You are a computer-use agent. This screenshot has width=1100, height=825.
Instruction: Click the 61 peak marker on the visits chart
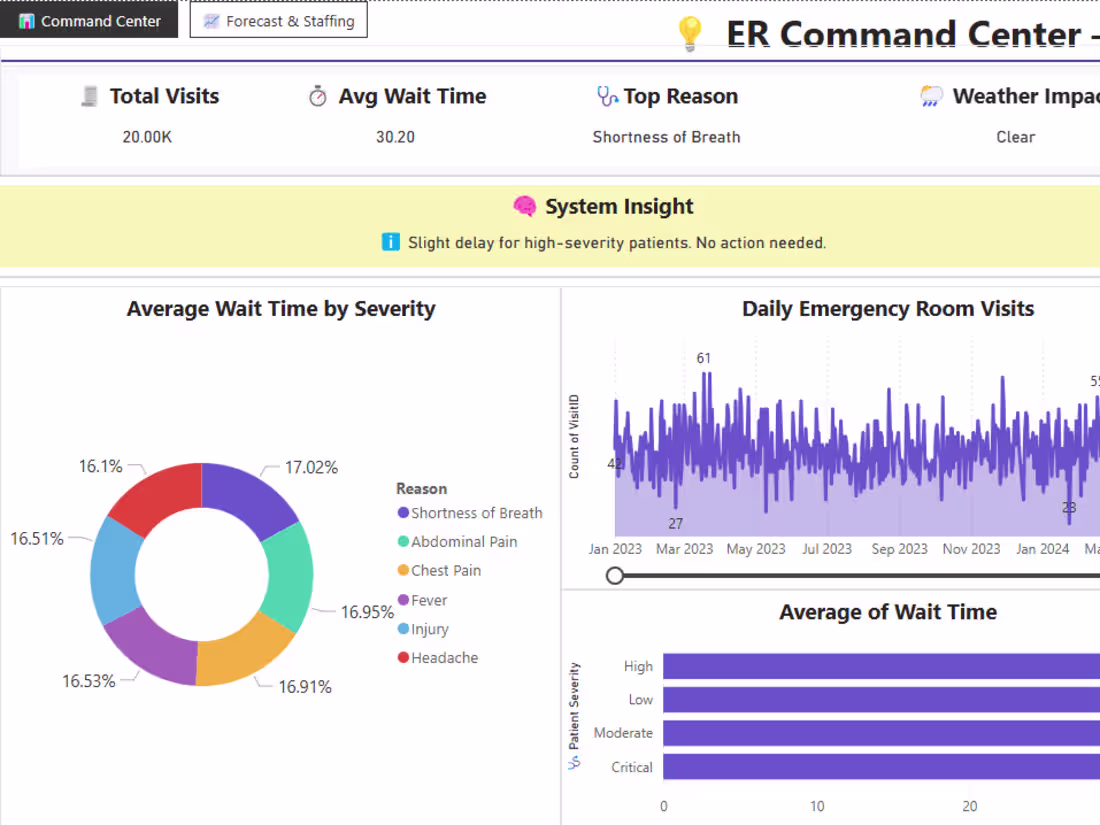(x=703, y=358)
